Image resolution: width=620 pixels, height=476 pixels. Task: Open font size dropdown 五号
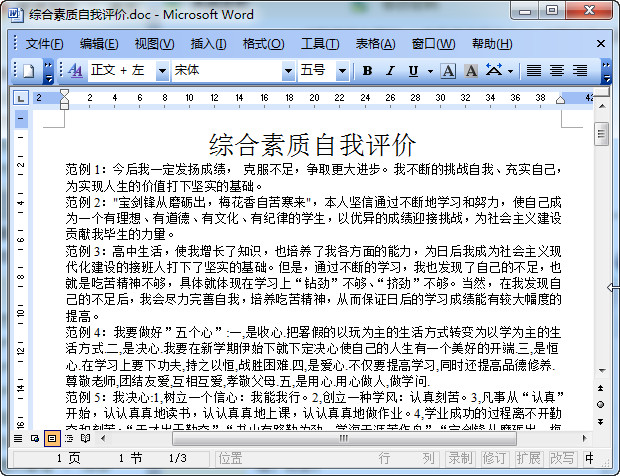pyautogui.click(x=342, y=71)
